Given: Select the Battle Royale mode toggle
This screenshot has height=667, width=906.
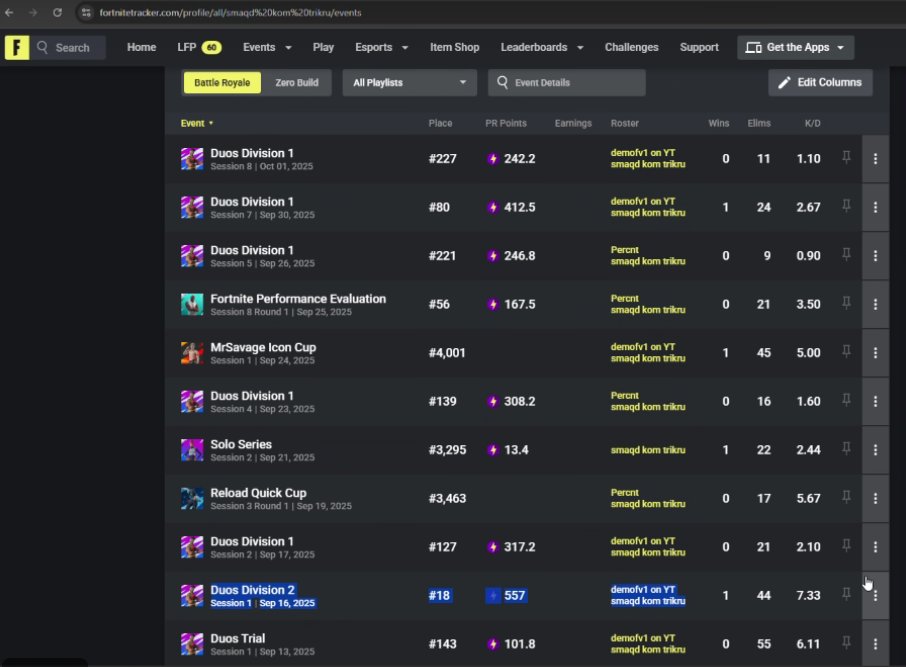Looking at the screenshot, I should [x=222, y=83].
